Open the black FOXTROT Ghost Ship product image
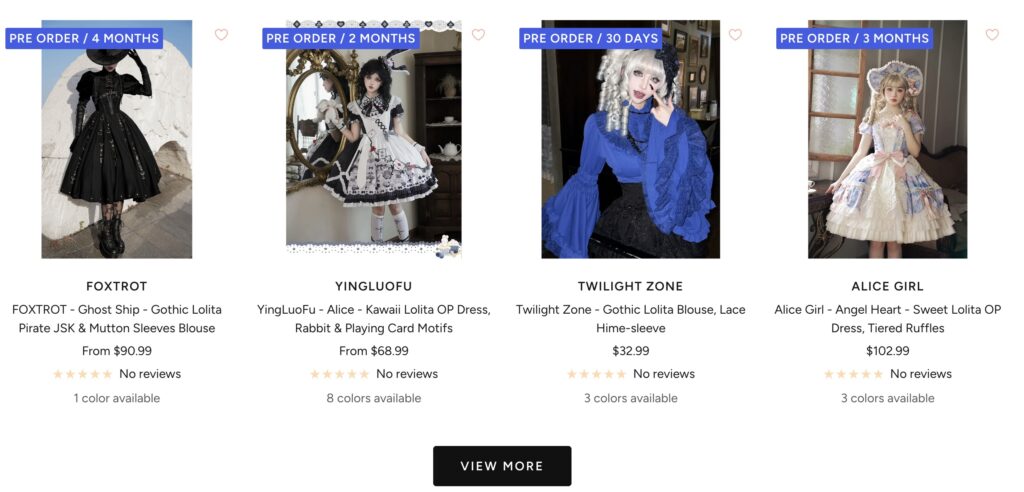 coord(117,139)
